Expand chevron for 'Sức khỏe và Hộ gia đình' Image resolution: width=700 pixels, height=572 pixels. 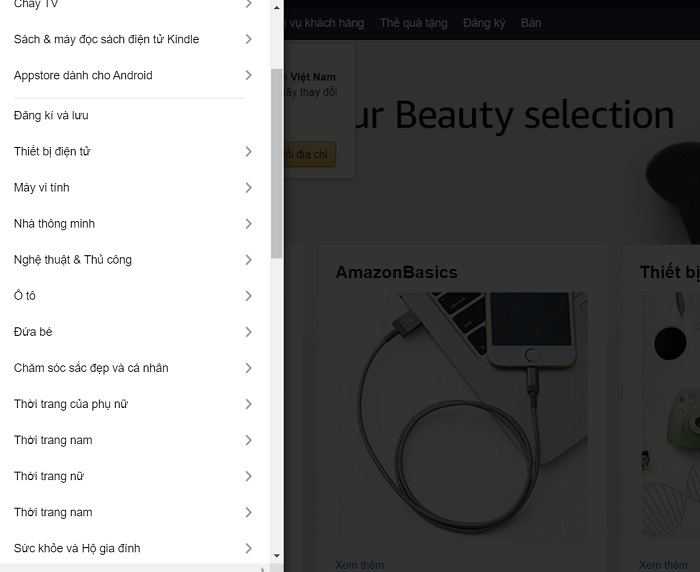tap(249, 548)
